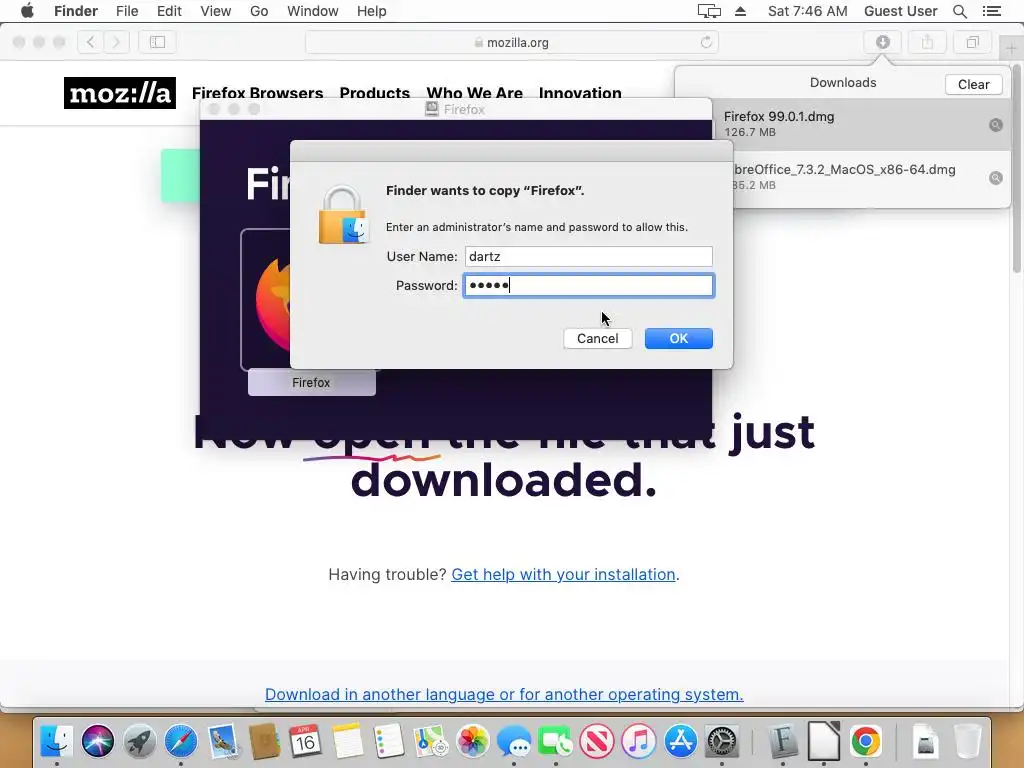1024x768 pixels.
Task: Open the Window menu
Action: tap(313, 11)
